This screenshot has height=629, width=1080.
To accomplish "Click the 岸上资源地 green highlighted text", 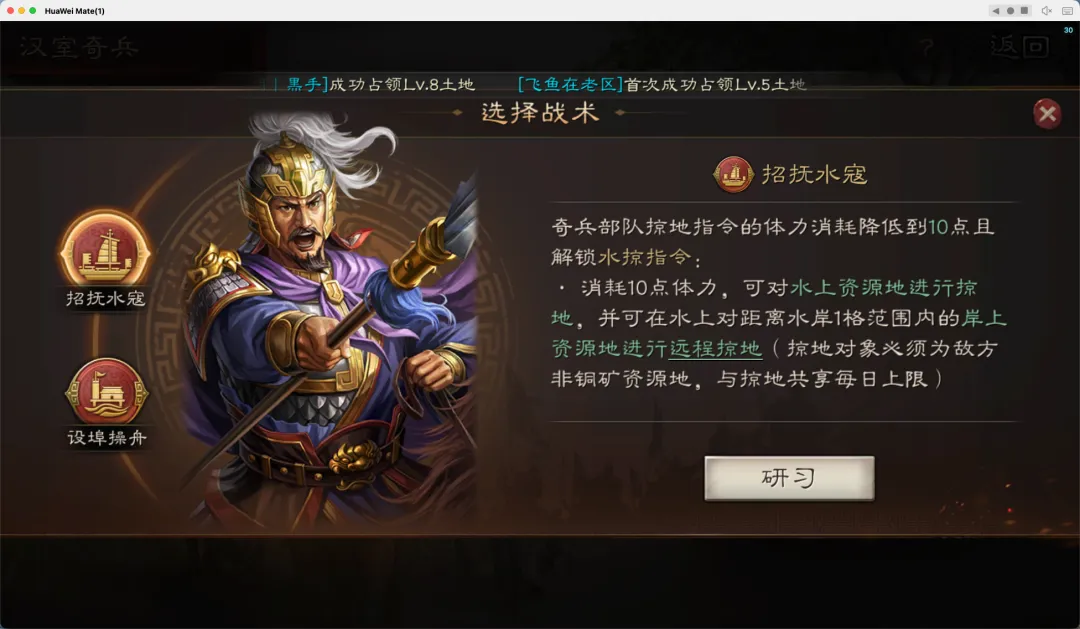I will pyautogui.click(x=779, y=333).
